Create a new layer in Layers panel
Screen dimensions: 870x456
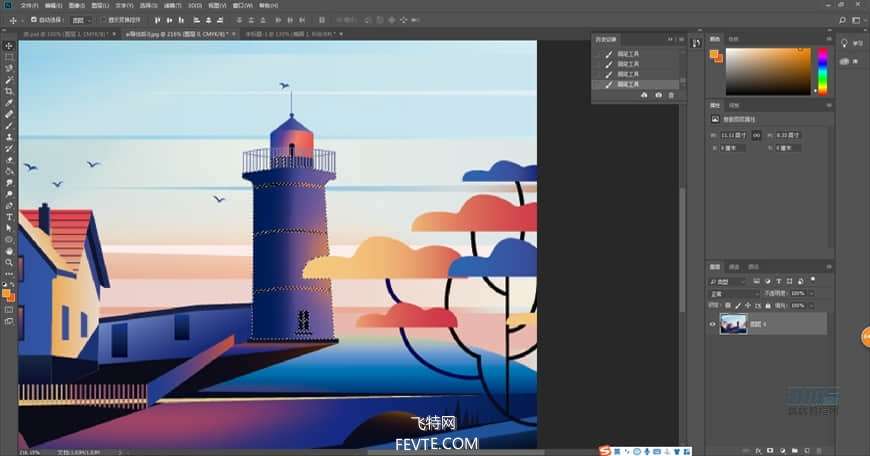[807, 450]
